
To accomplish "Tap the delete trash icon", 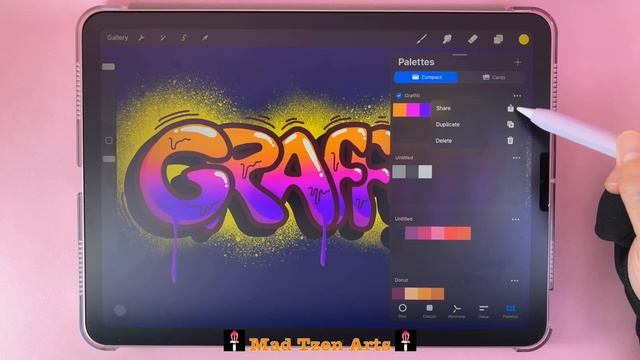I will point(510,140).
